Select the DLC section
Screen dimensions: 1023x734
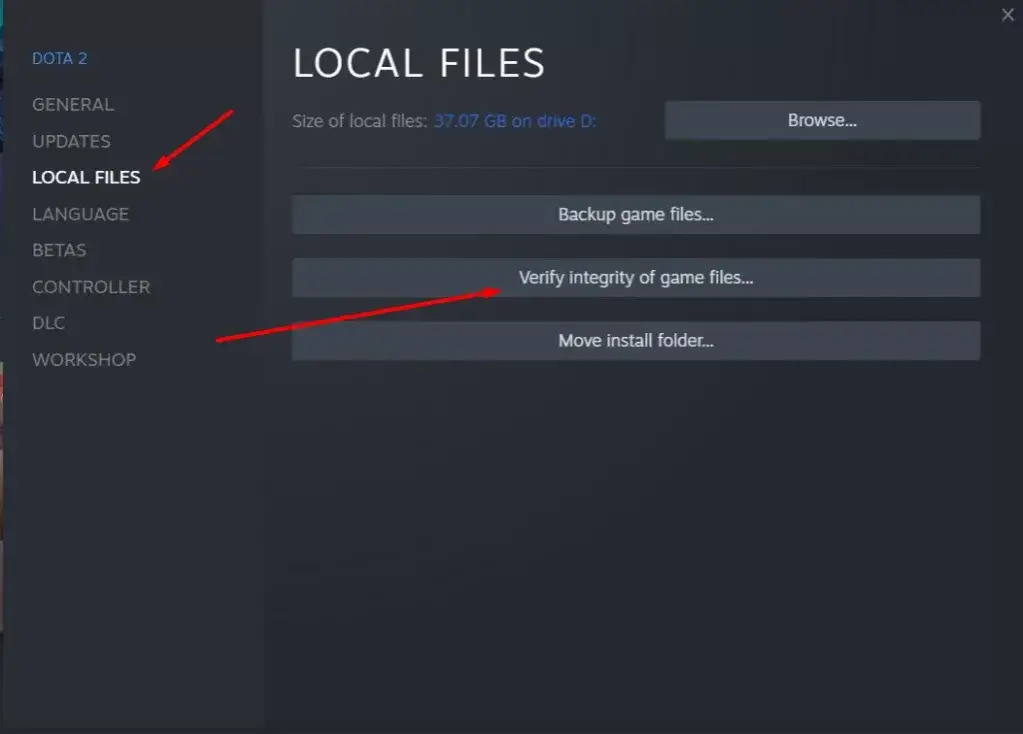(x=46, y=322)
